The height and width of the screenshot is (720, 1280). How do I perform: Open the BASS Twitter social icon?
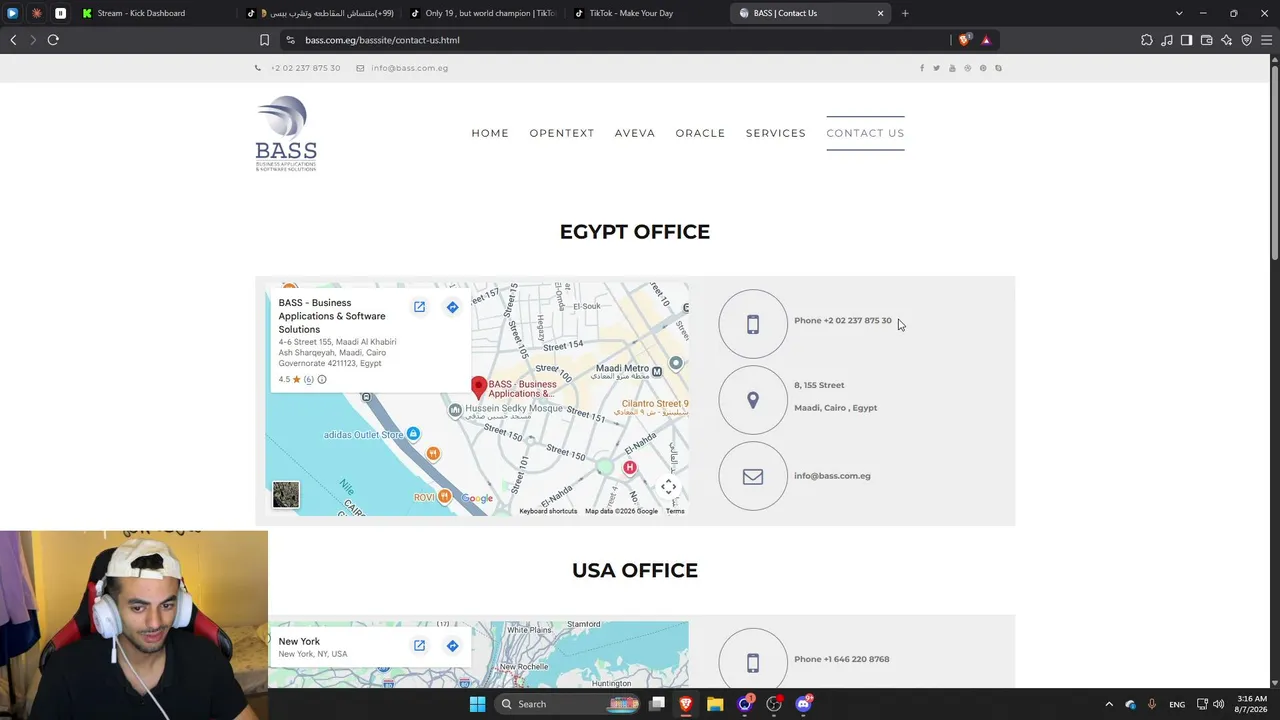click(937, 68)
